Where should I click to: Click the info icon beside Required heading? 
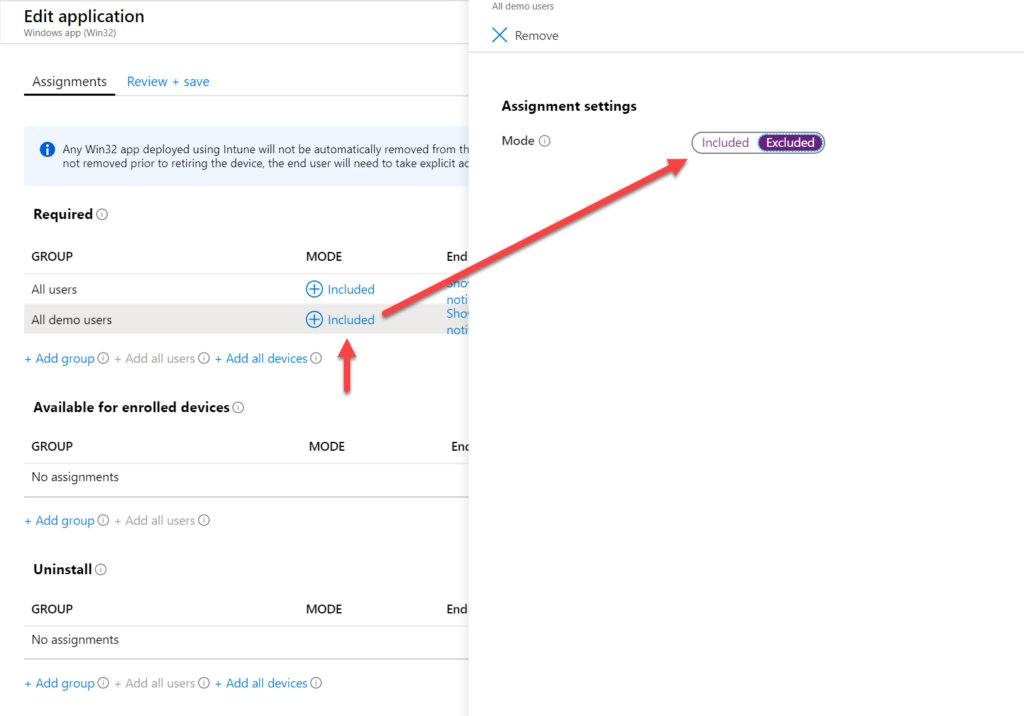point(104,213)
